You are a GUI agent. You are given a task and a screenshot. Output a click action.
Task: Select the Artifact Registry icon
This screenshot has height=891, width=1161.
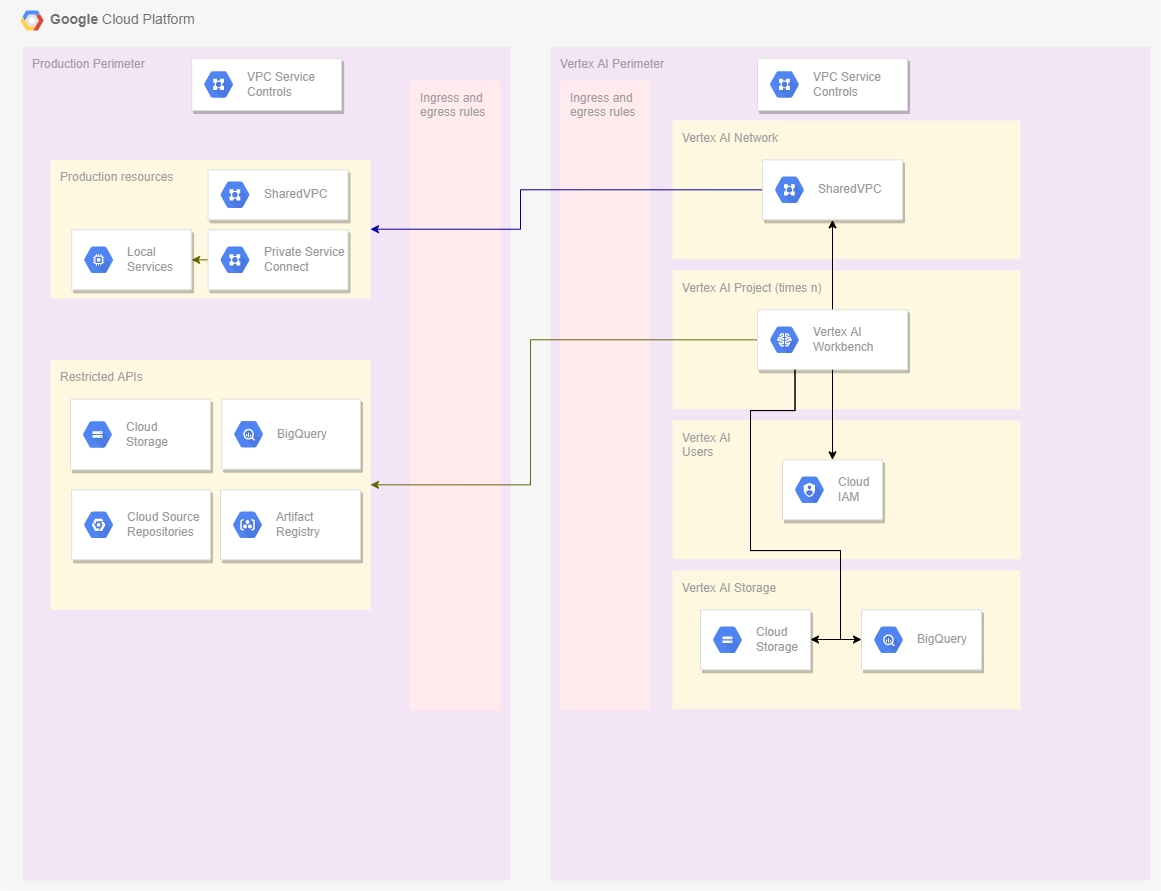(247, 525)
